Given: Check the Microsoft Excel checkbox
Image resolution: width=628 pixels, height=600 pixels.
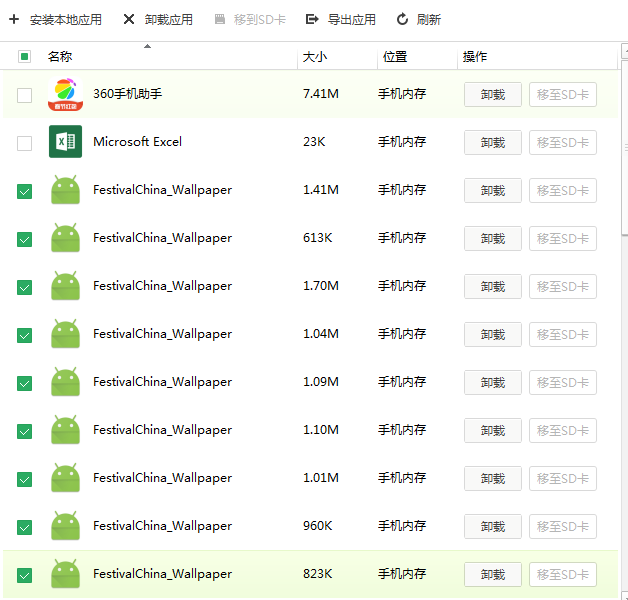Looking at the screenshot, I should tap(25, 143).
